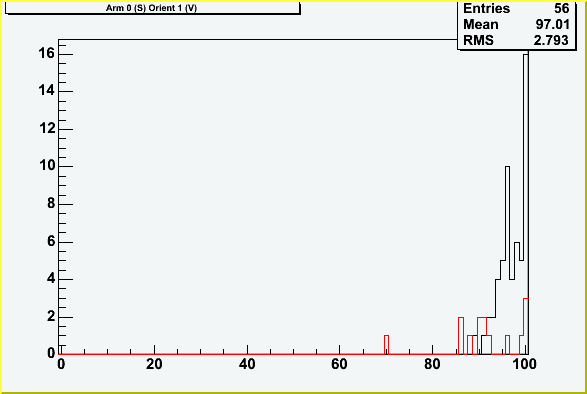Click the y-axis label 16
587x394 pixels.
[x=46, y=54]
